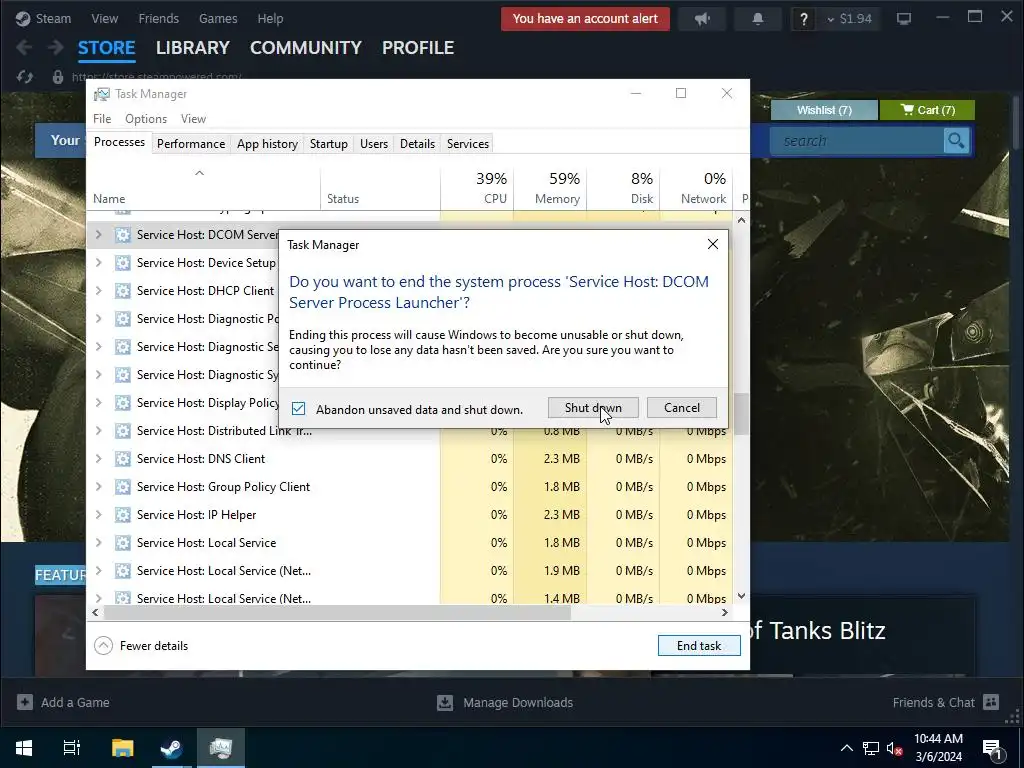Close the end process dialog with X
This screenshot has width=1024, height=768.
(x=712, y=244)
